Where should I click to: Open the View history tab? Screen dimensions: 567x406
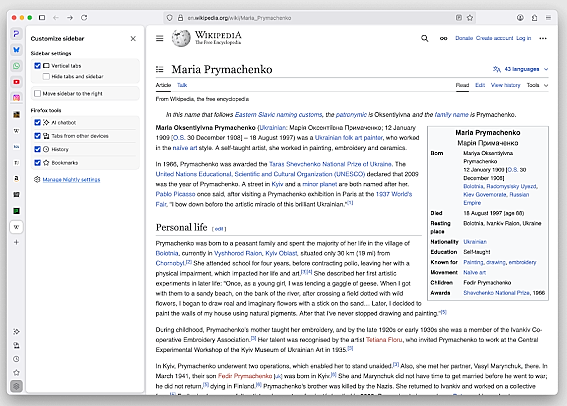pos(505,85)
